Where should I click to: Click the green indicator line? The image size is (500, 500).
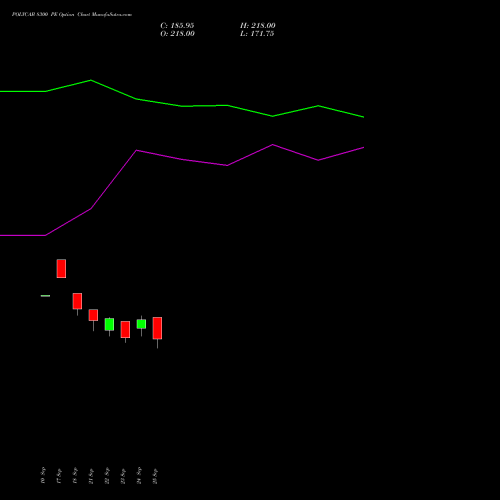pos(182,106)
